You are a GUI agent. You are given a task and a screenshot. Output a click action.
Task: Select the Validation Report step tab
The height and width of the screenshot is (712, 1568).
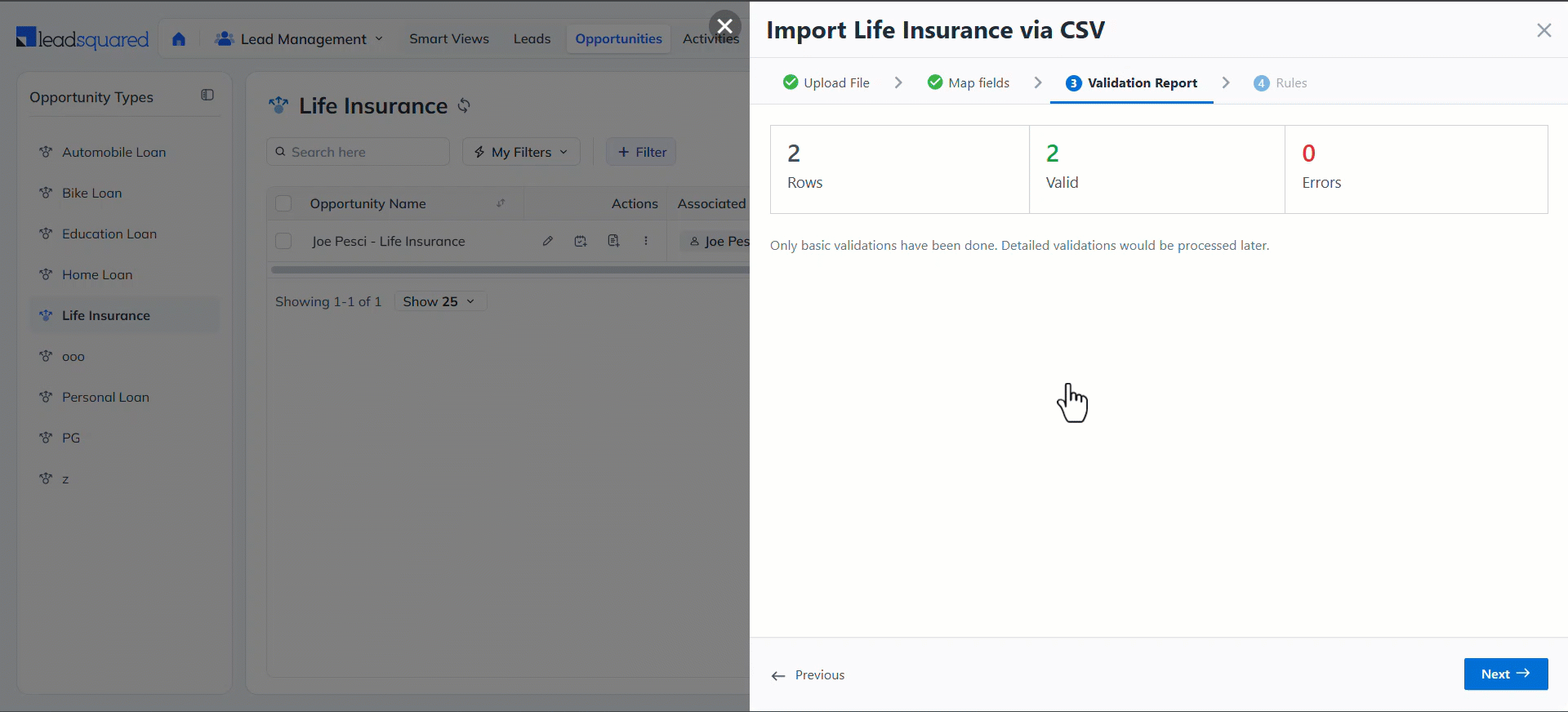click(1131, 82)
